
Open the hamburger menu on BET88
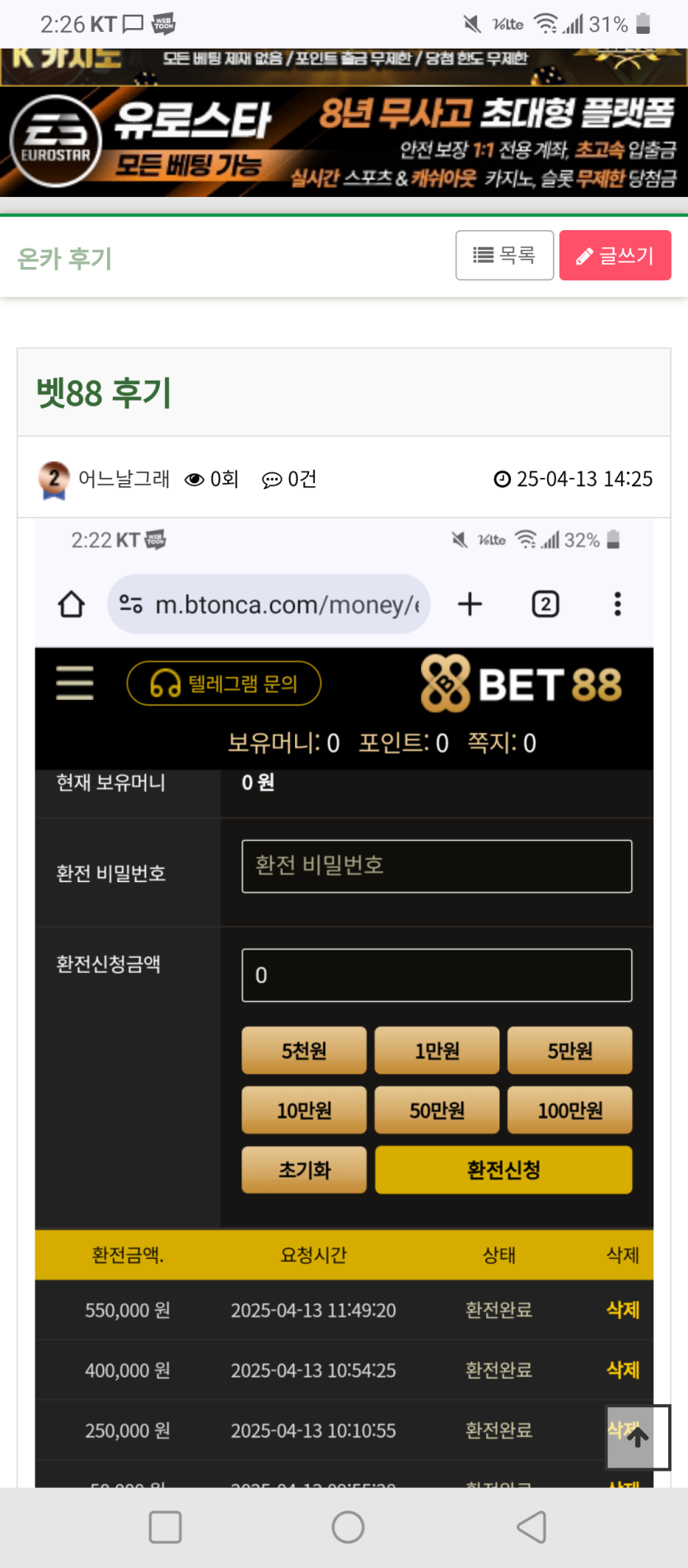[75, 683]
